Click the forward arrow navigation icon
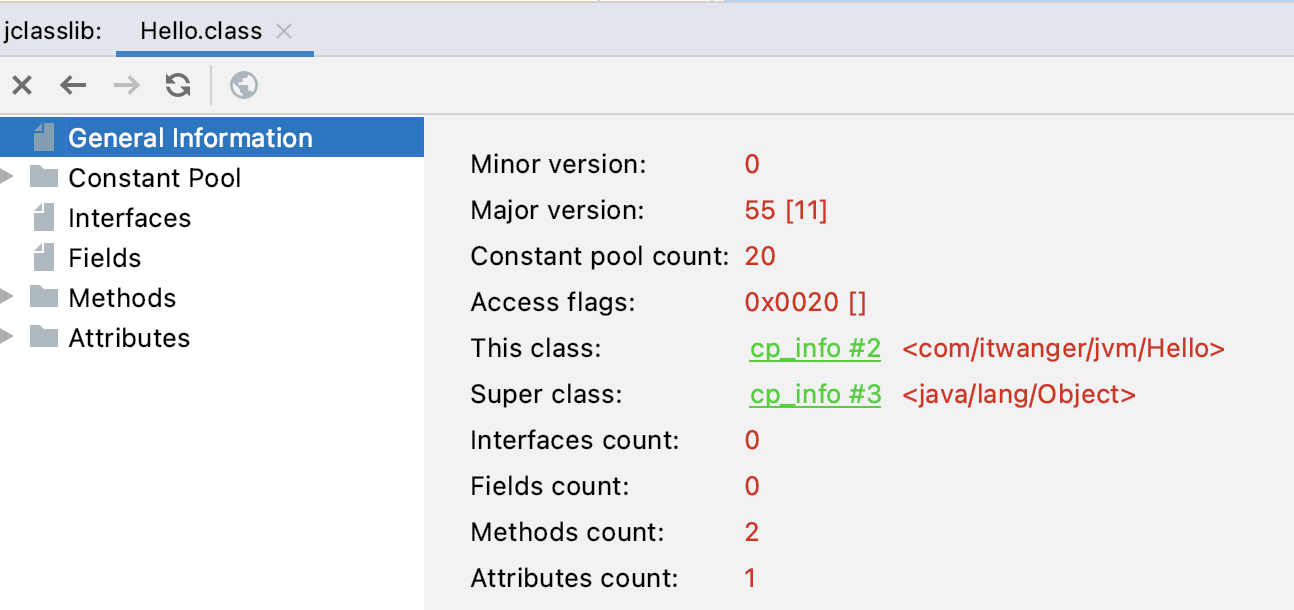Viewport: 1294px width, 610px height. (x=126, y=86)
